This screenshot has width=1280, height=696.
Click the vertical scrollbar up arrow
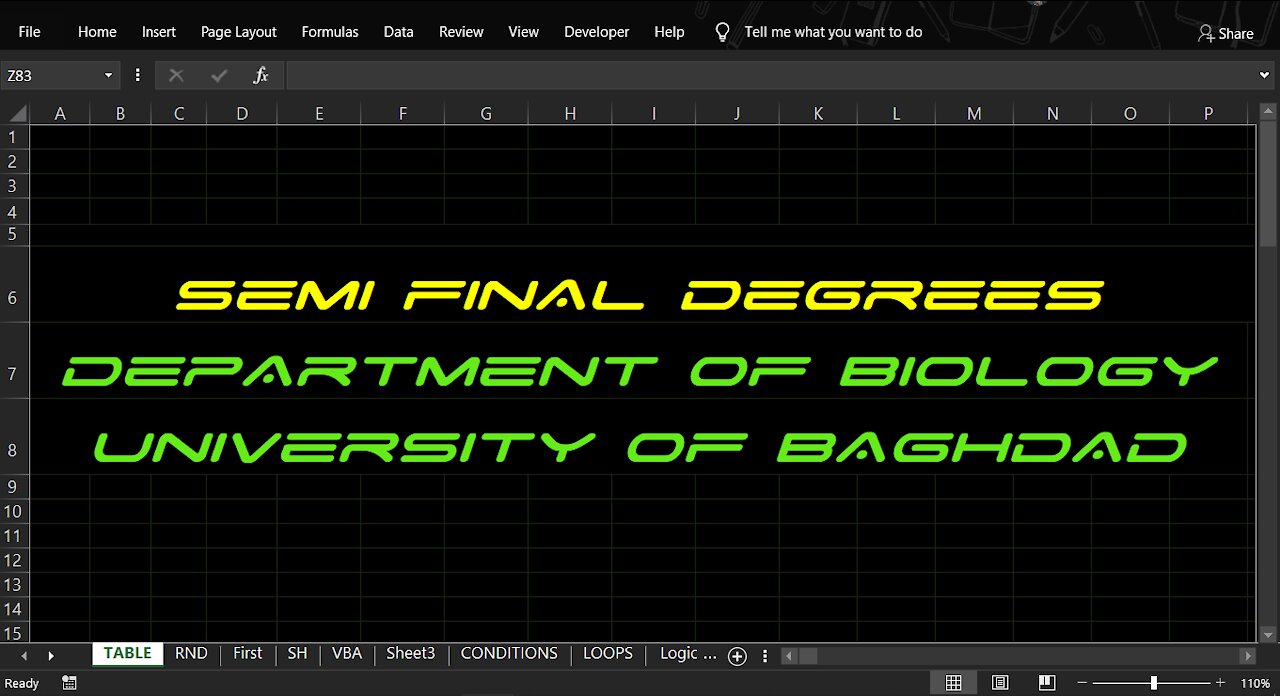tap(1268, 112)
